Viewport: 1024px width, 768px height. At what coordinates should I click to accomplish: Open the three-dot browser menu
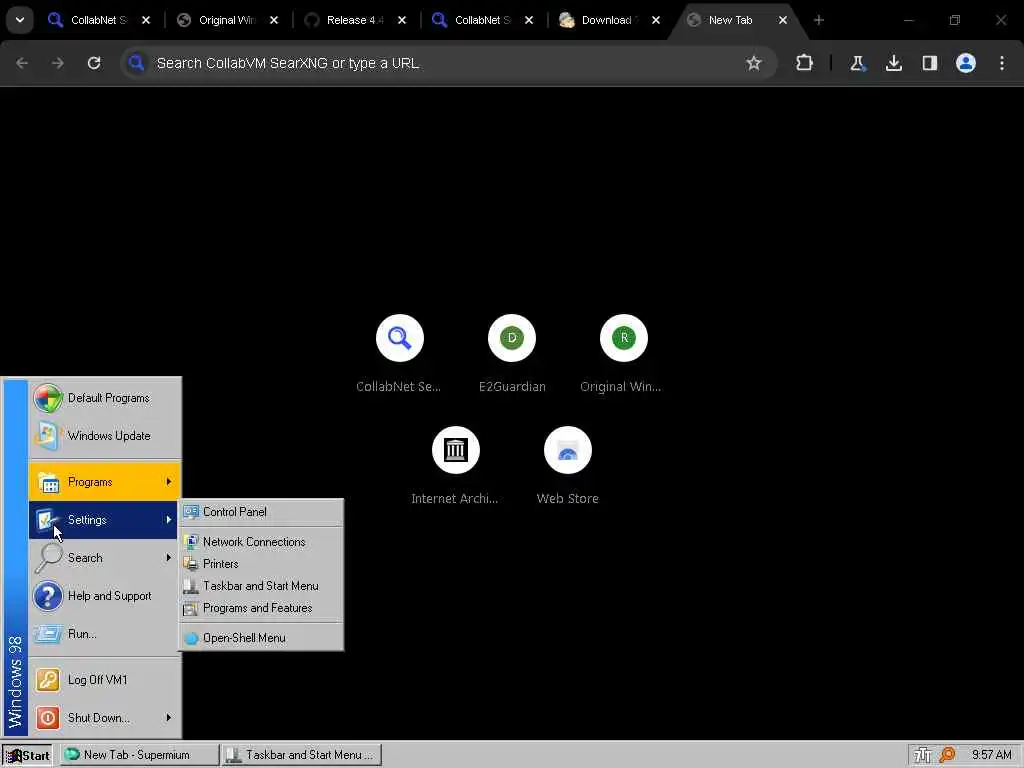coord(1002,63)
